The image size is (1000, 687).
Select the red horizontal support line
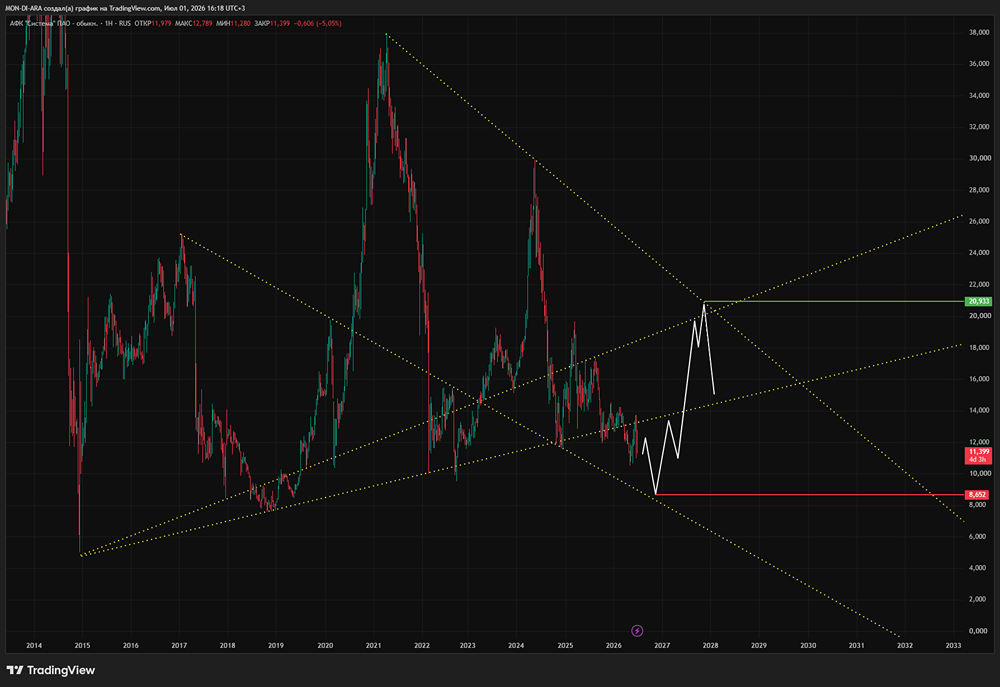tap(810, 494)
